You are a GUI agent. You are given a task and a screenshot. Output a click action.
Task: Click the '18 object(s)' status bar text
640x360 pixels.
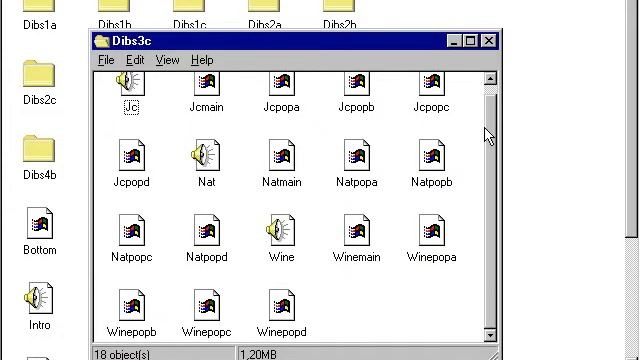(122, 354)
